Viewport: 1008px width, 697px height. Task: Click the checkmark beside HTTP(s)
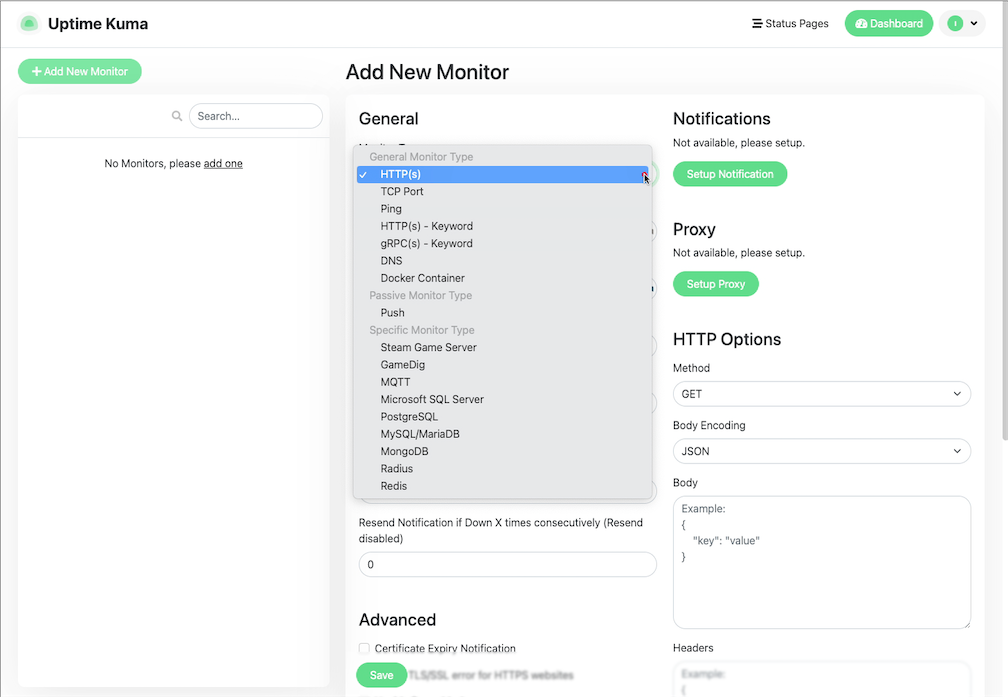point(363,174)
